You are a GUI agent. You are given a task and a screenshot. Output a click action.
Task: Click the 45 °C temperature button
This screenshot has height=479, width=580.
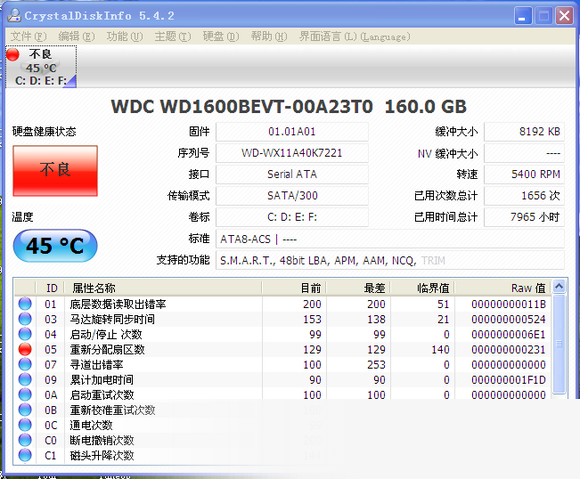(55, 246)
